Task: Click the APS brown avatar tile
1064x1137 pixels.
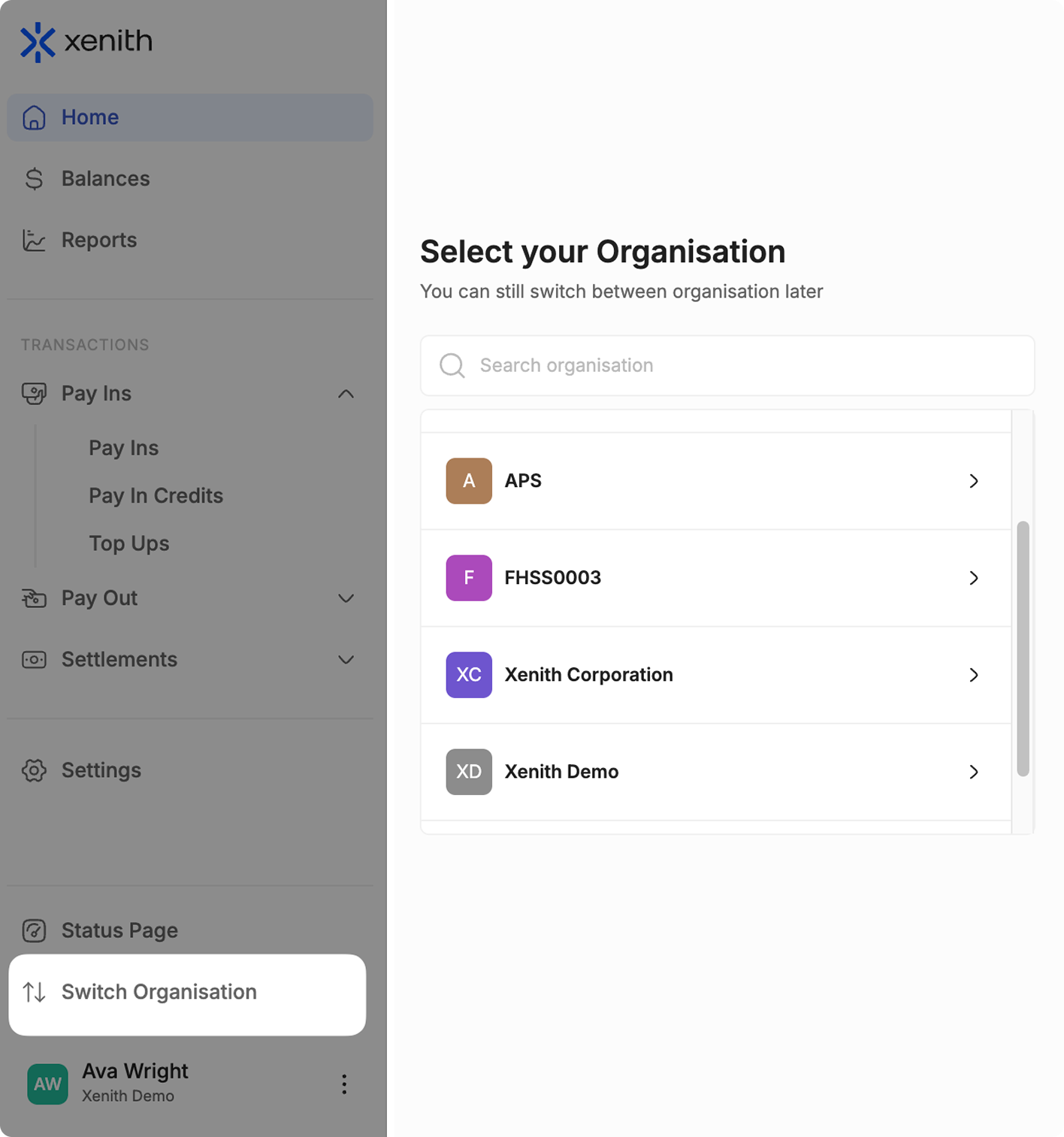Action: [469, 481]
